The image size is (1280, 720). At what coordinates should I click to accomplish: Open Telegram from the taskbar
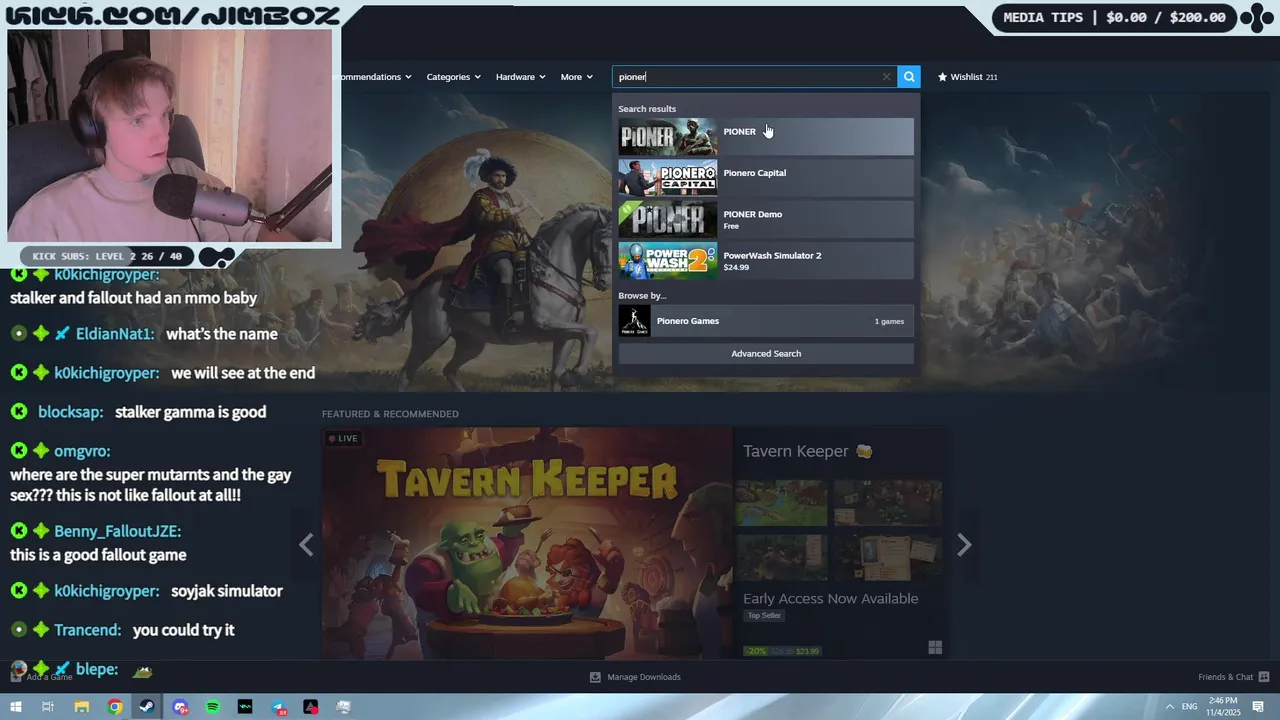point(278,707)
